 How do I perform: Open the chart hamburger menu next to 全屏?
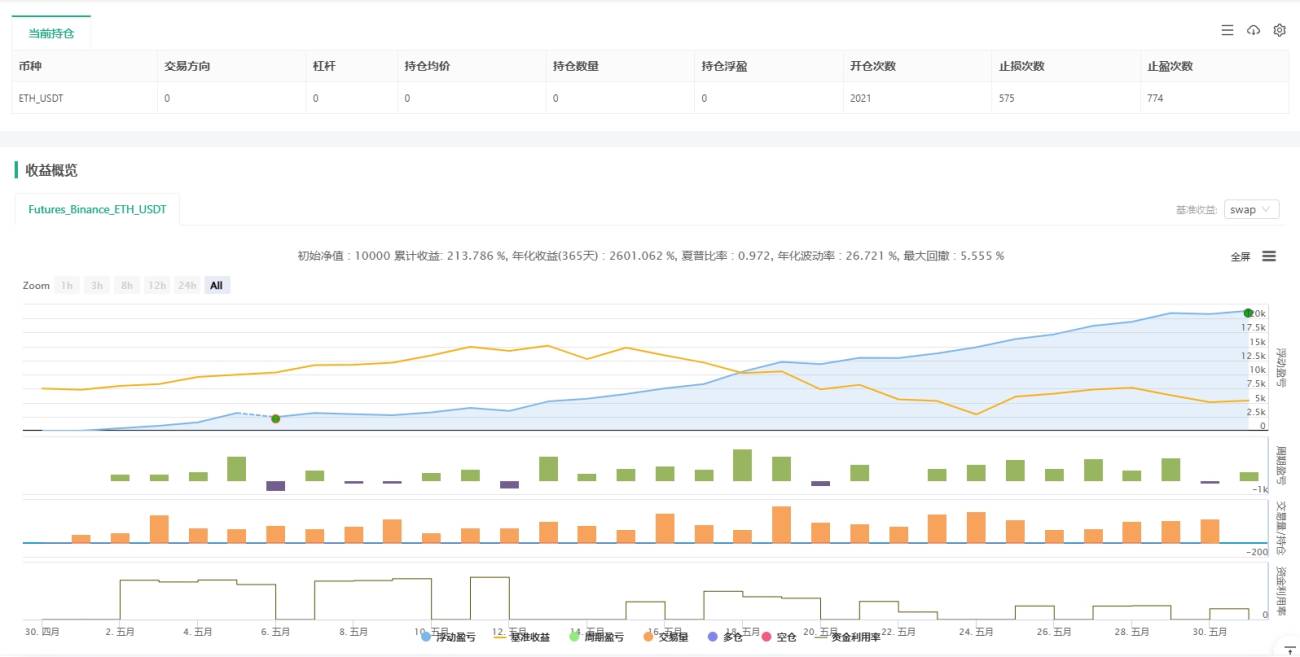1269,256
